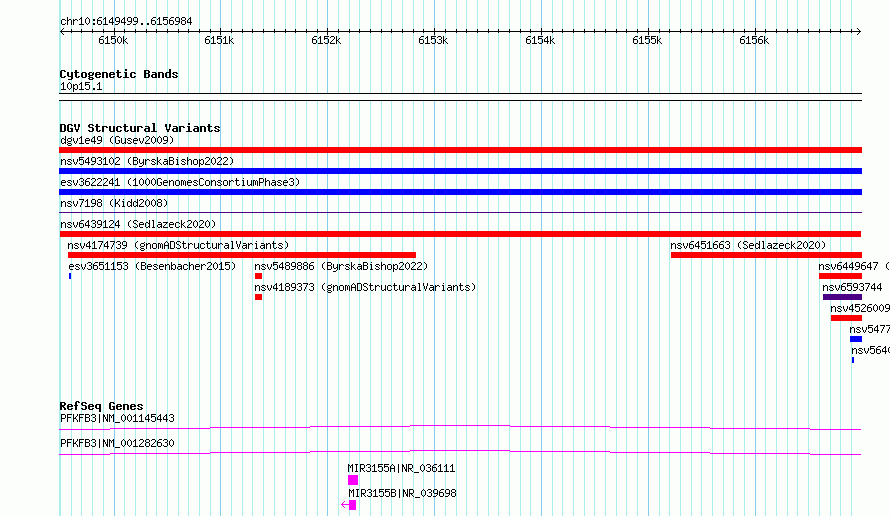Select the DGV Structural Variants track heading

[x=140, y=128]
